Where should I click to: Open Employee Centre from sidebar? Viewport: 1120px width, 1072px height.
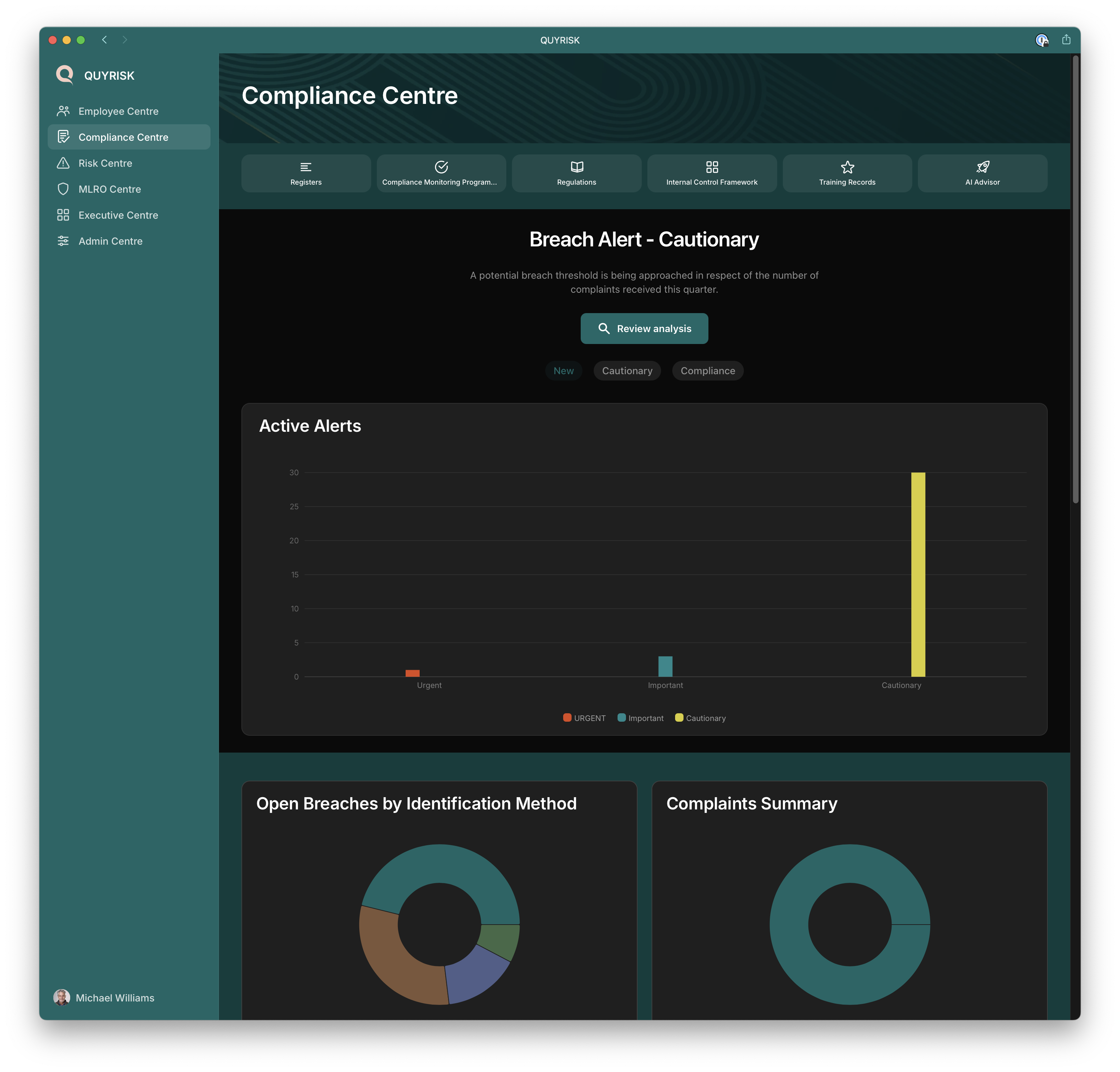click(x=129, y=111)
